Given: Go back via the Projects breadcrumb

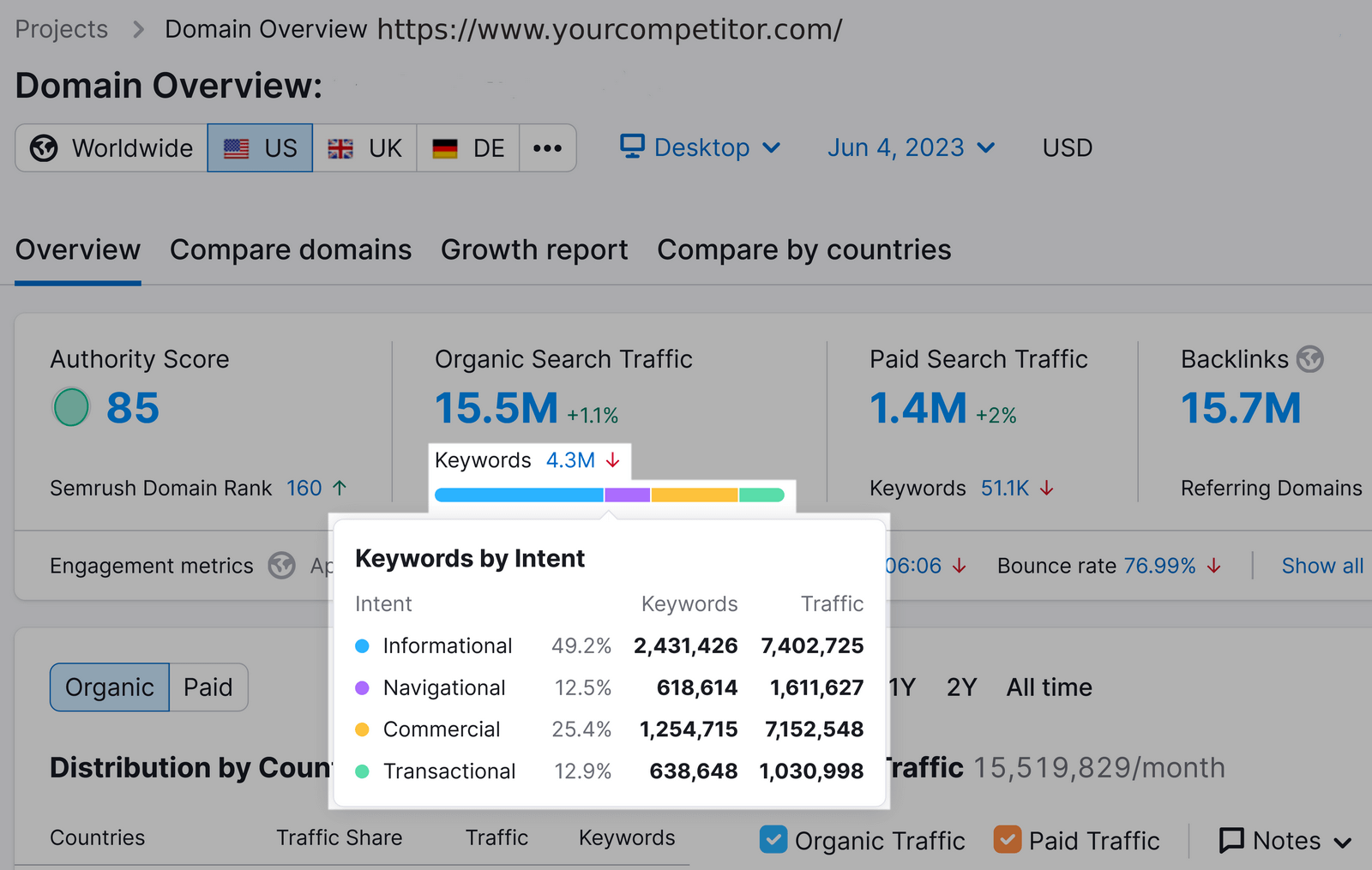Looking at the screenshot, I should pyautogui.click(x=60, y=28).
